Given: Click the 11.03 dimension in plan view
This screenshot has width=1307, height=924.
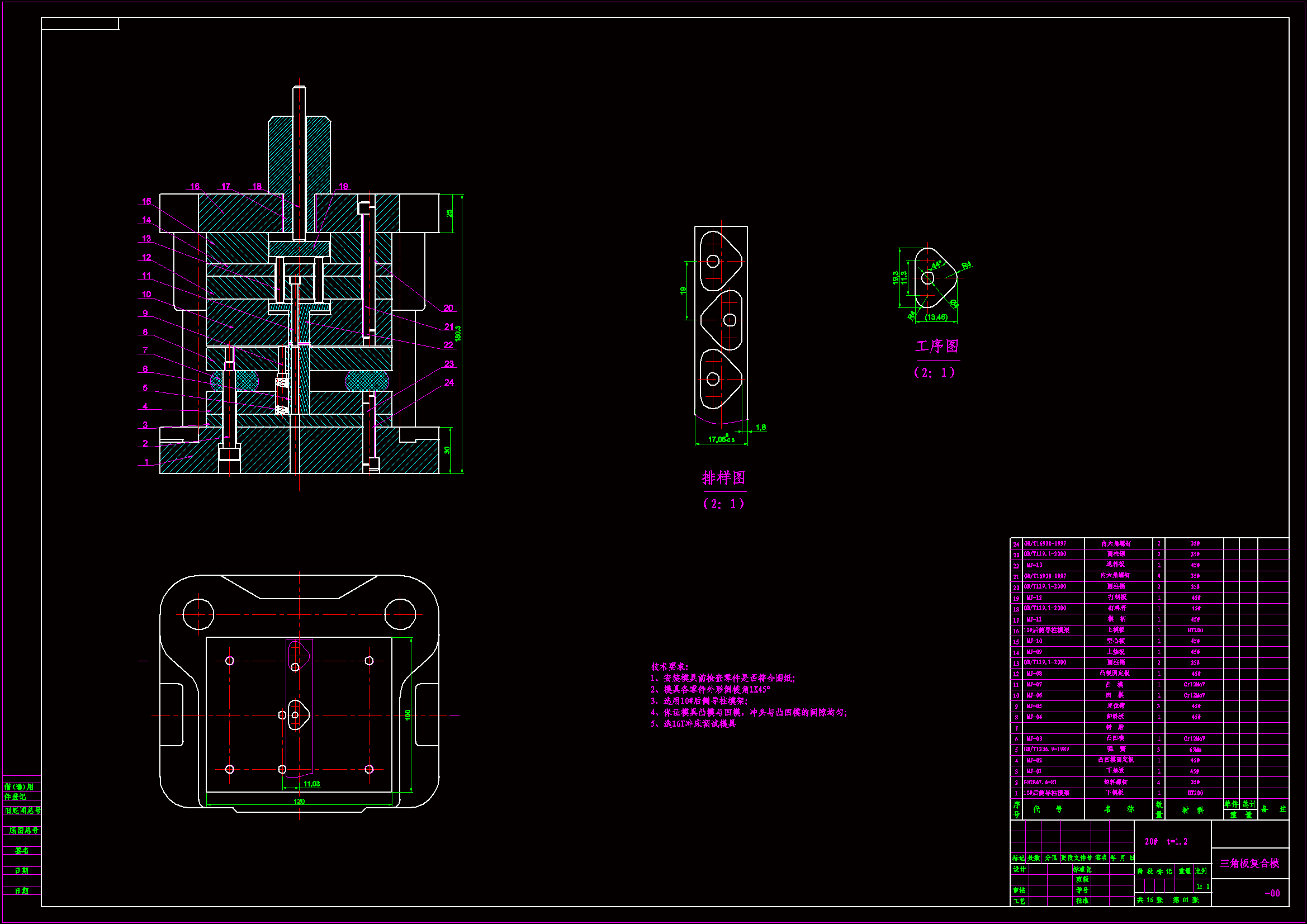Looking at the screenshot, I should [x=311, y=784].
